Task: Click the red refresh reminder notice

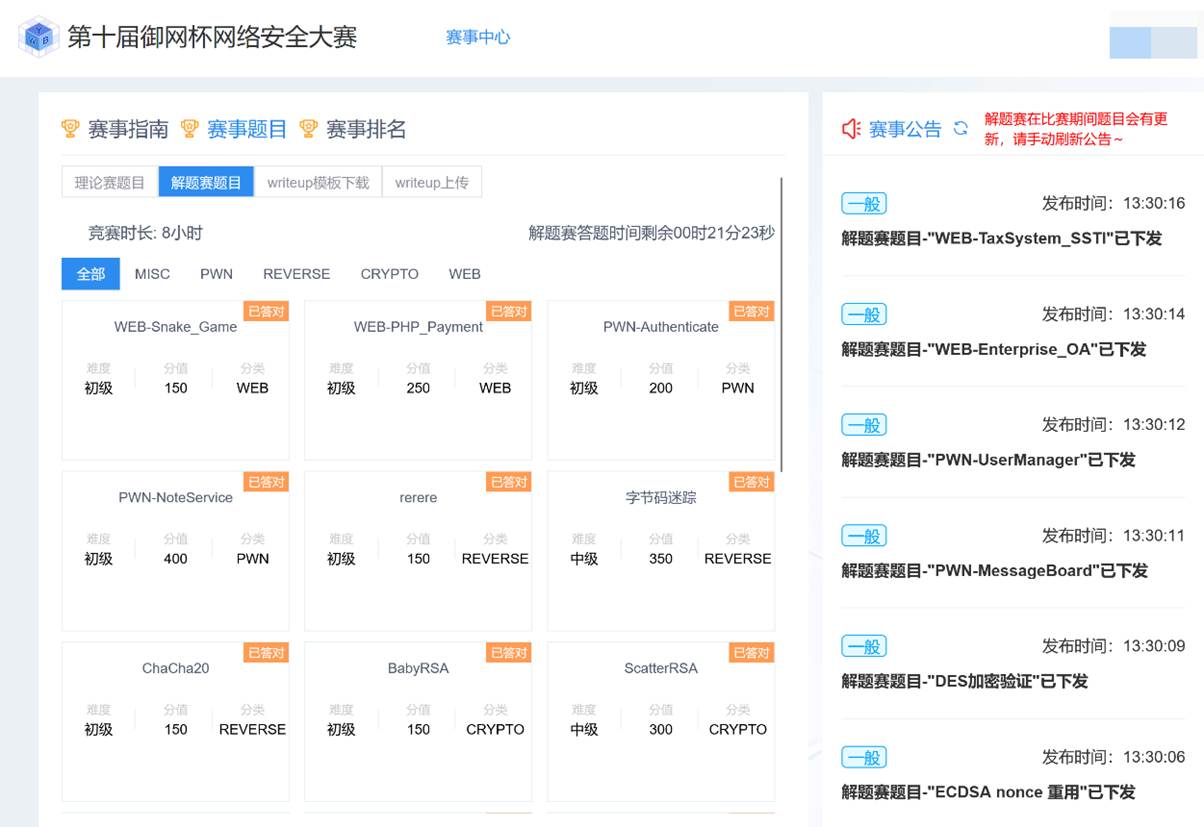Action: [1076, 129]
